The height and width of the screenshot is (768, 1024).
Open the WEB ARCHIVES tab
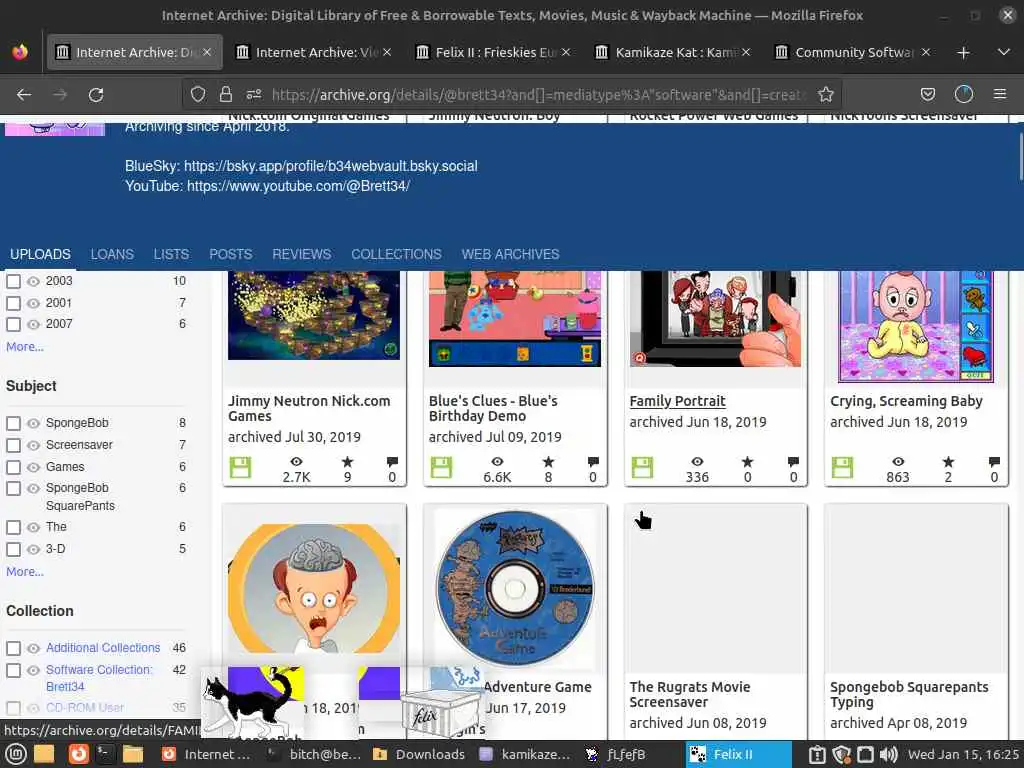(510, 254)
